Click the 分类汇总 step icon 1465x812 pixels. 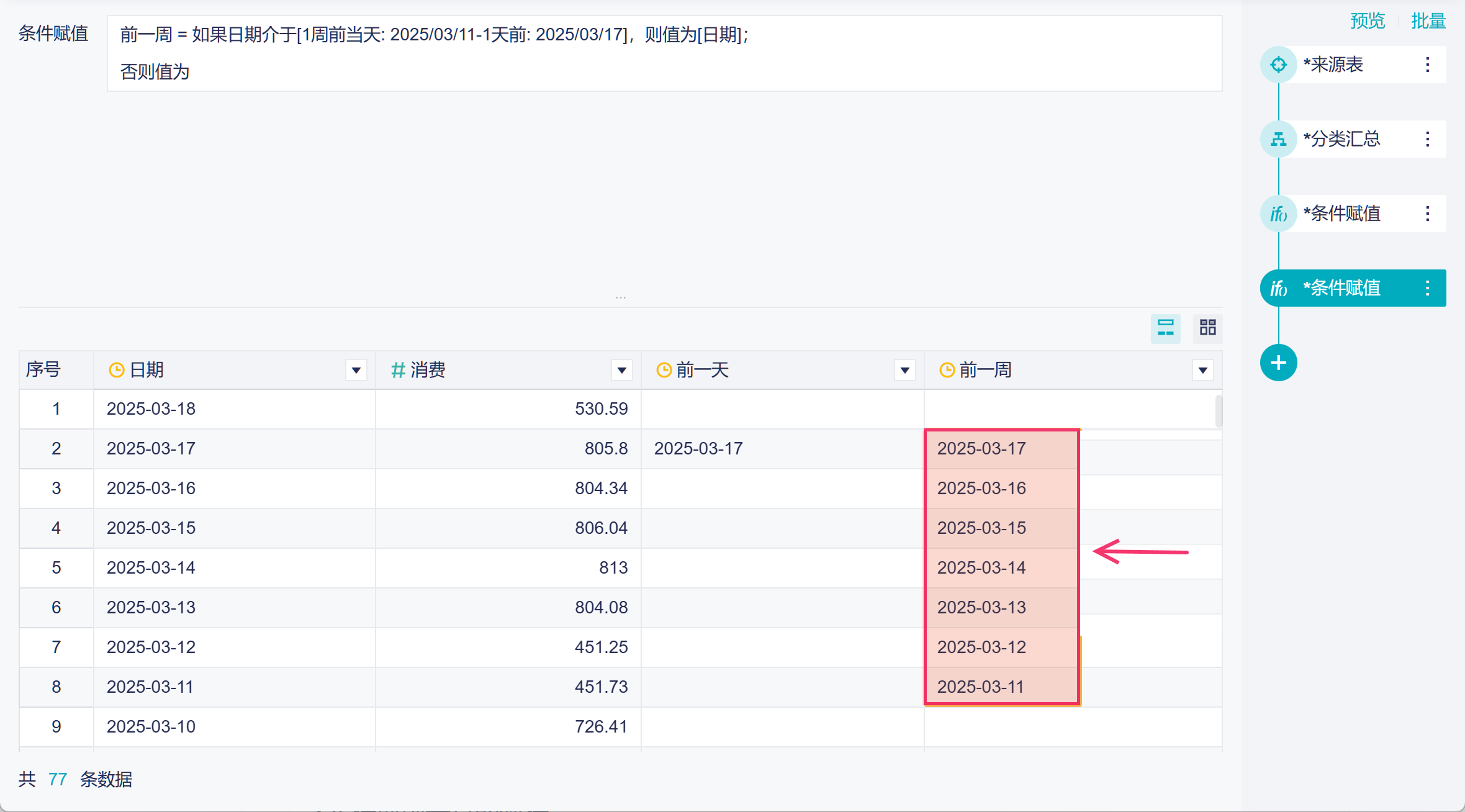coord(1278,139)
